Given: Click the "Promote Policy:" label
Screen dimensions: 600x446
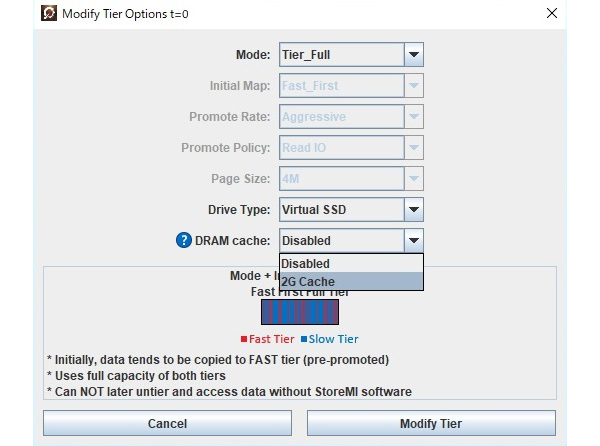Looking at the screenshot, I should tap(225, 148).
